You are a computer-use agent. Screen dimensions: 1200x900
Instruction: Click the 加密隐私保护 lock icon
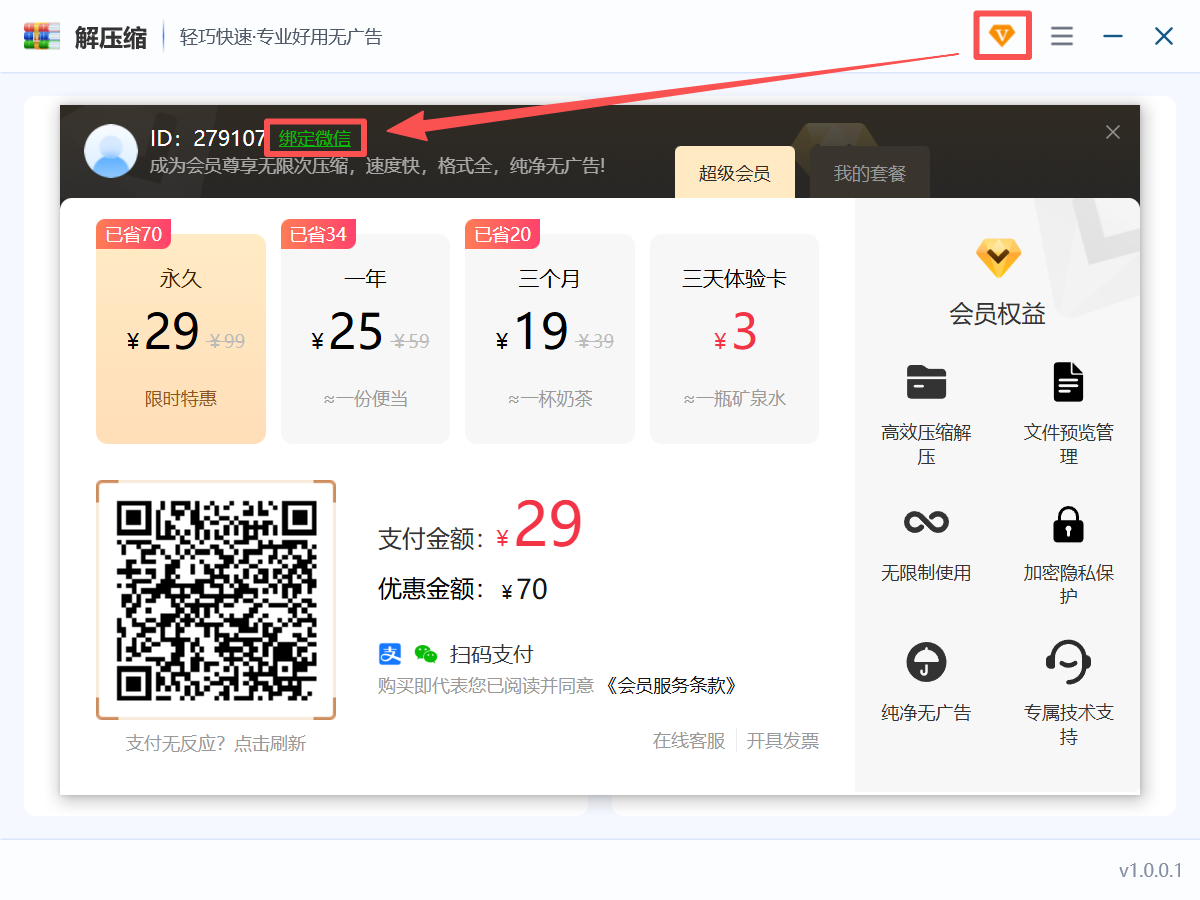click(1068, 523)
